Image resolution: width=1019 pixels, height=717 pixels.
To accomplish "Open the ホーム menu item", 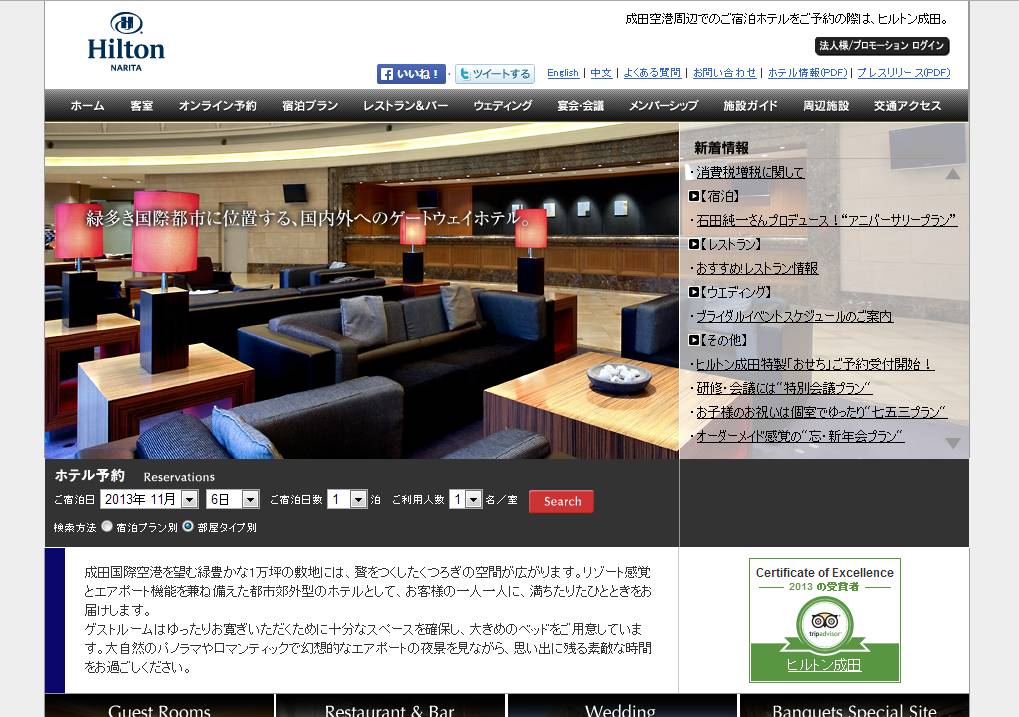I will [x=87, y=105].
